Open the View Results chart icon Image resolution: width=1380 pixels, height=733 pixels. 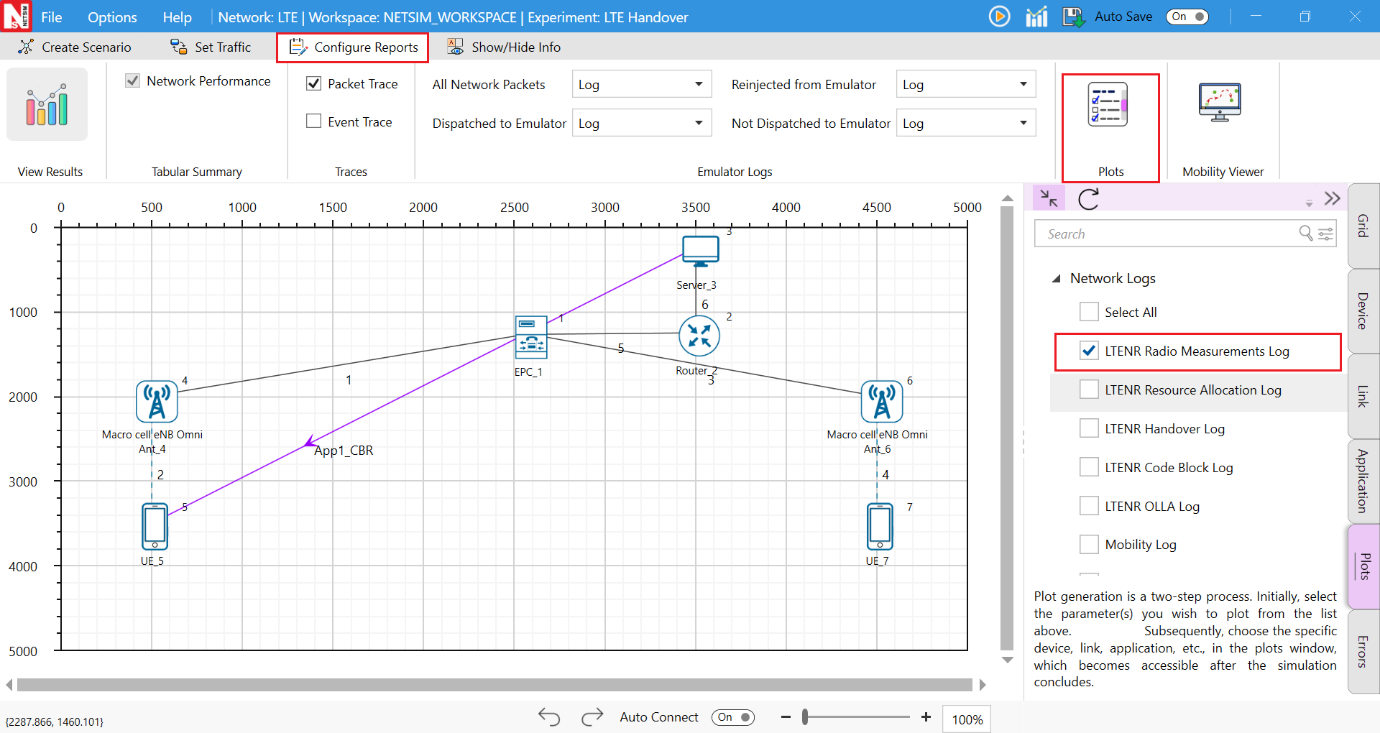pos(47,105)
